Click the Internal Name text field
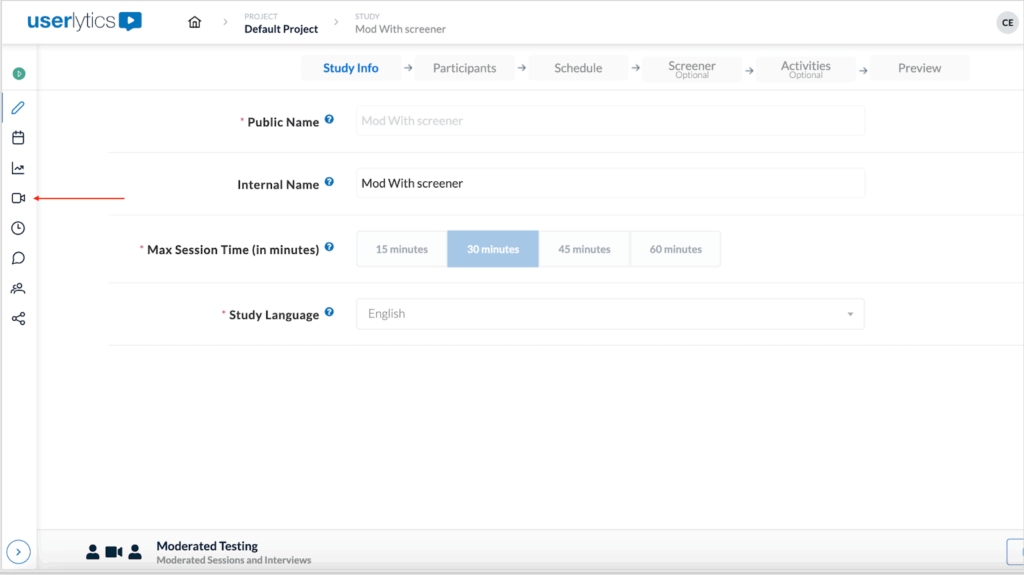The width and height of the screenshot is (1024, 575). point(610,184)
